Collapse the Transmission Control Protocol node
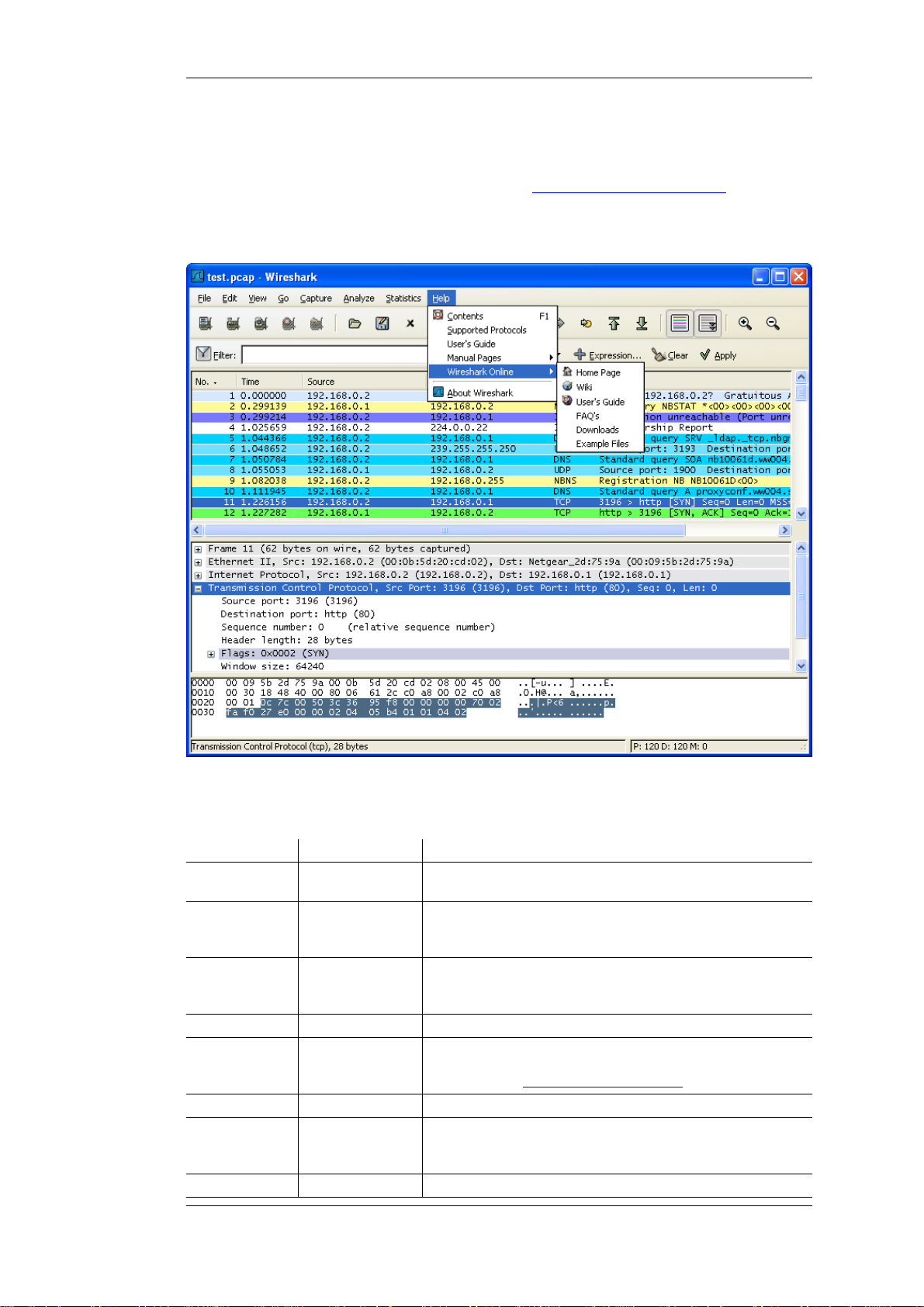The image size is (924, 1307). [x=199, y=589]
